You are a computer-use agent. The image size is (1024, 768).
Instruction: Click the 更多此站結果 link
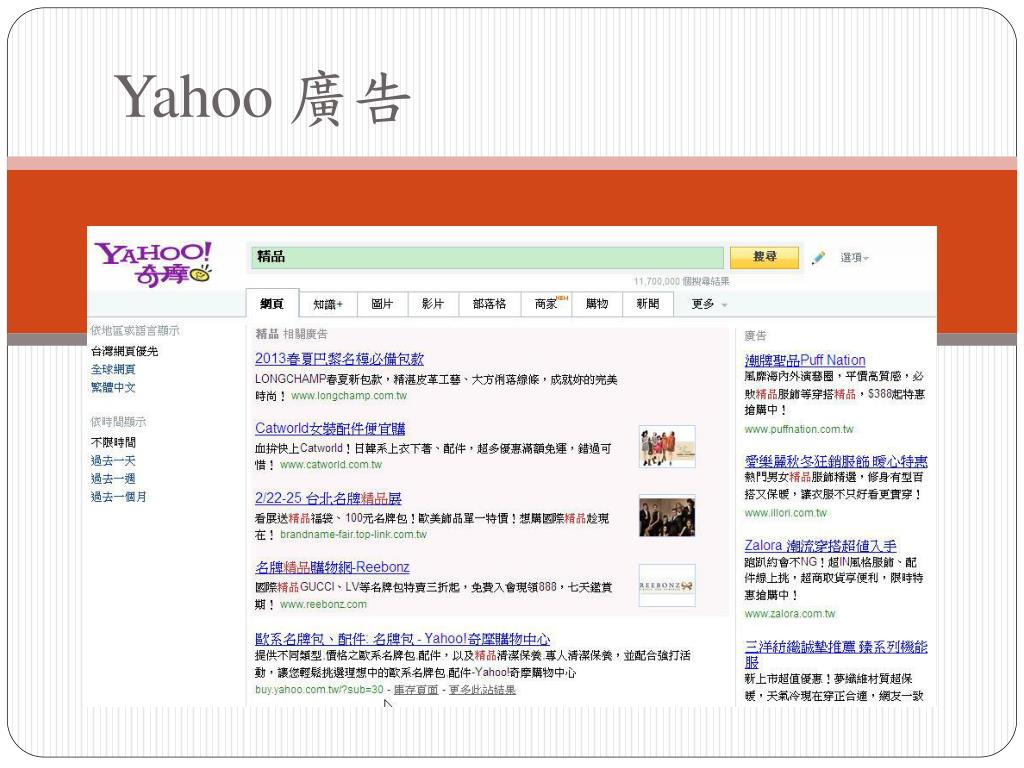482,690
